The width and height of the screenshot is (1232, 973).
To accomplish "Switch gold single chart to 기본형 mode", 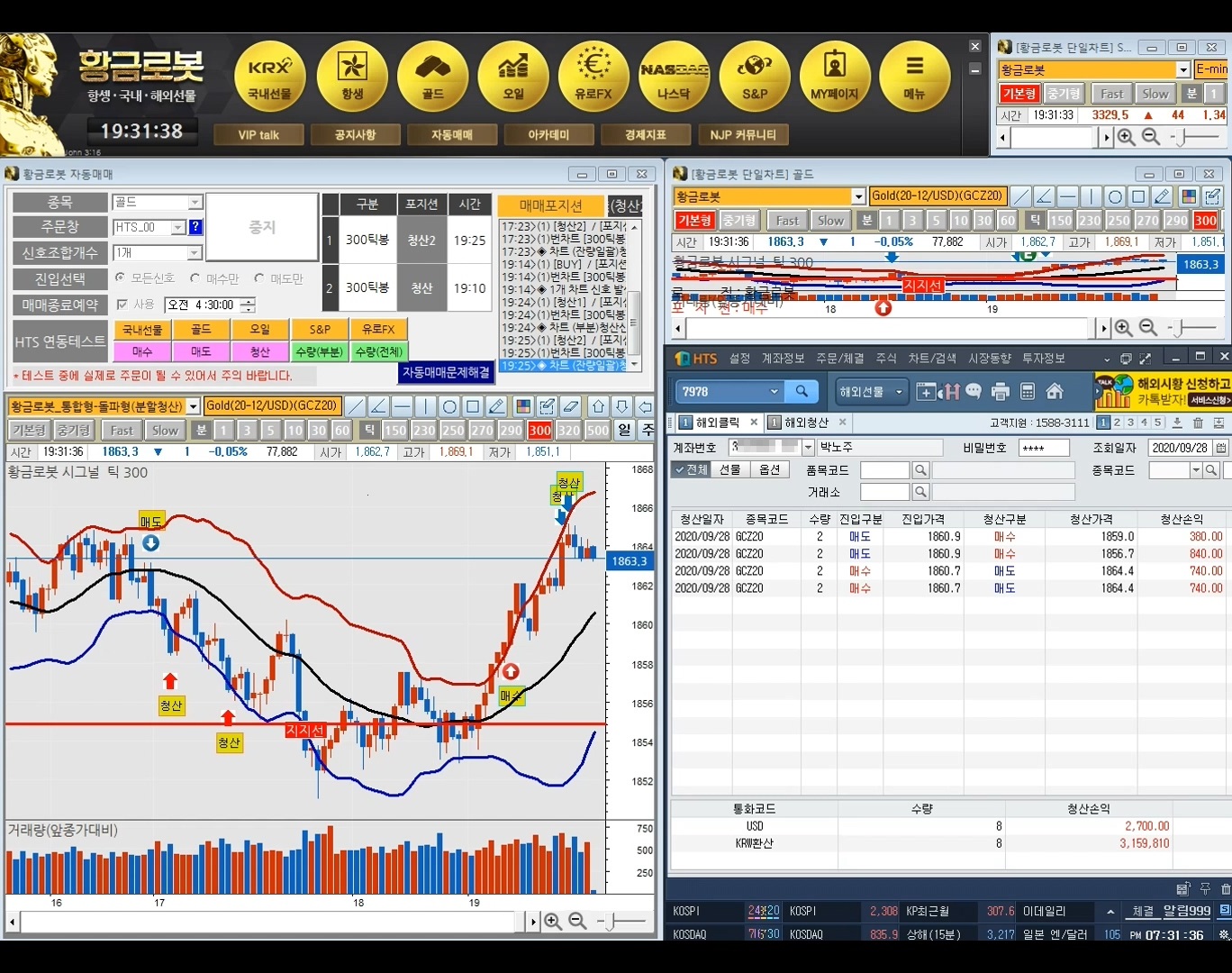I will click(694, 221).
